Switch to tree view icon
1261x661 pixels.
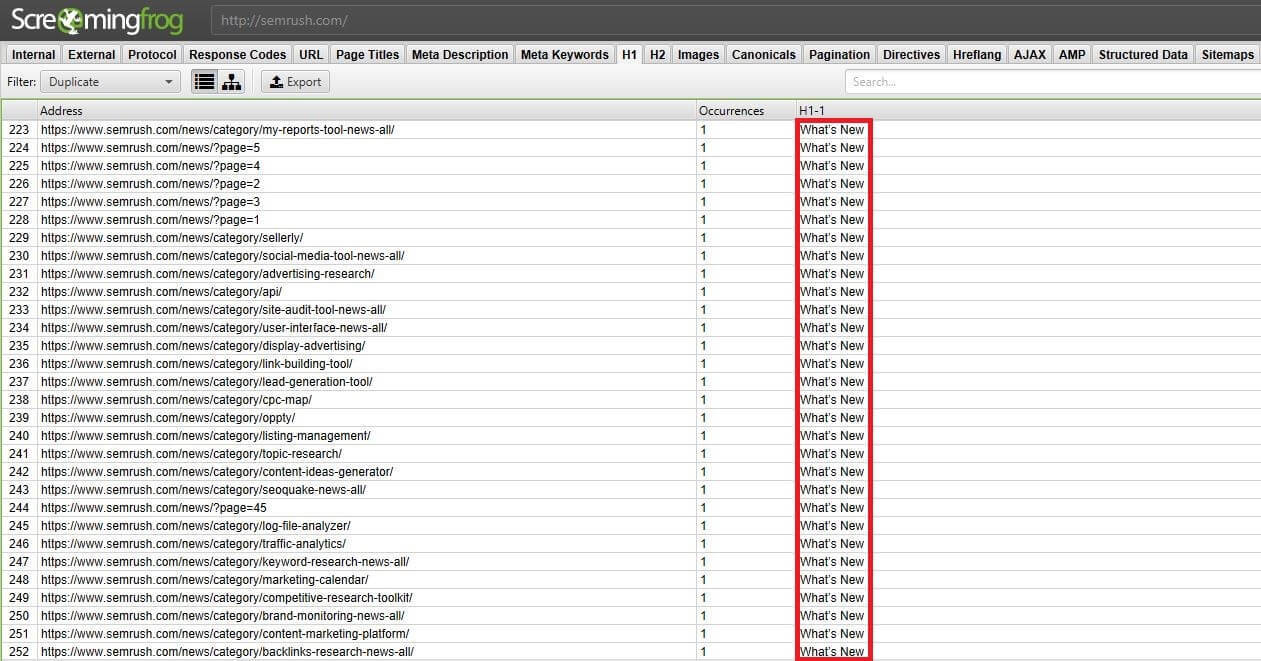click(x=232, y=82)
